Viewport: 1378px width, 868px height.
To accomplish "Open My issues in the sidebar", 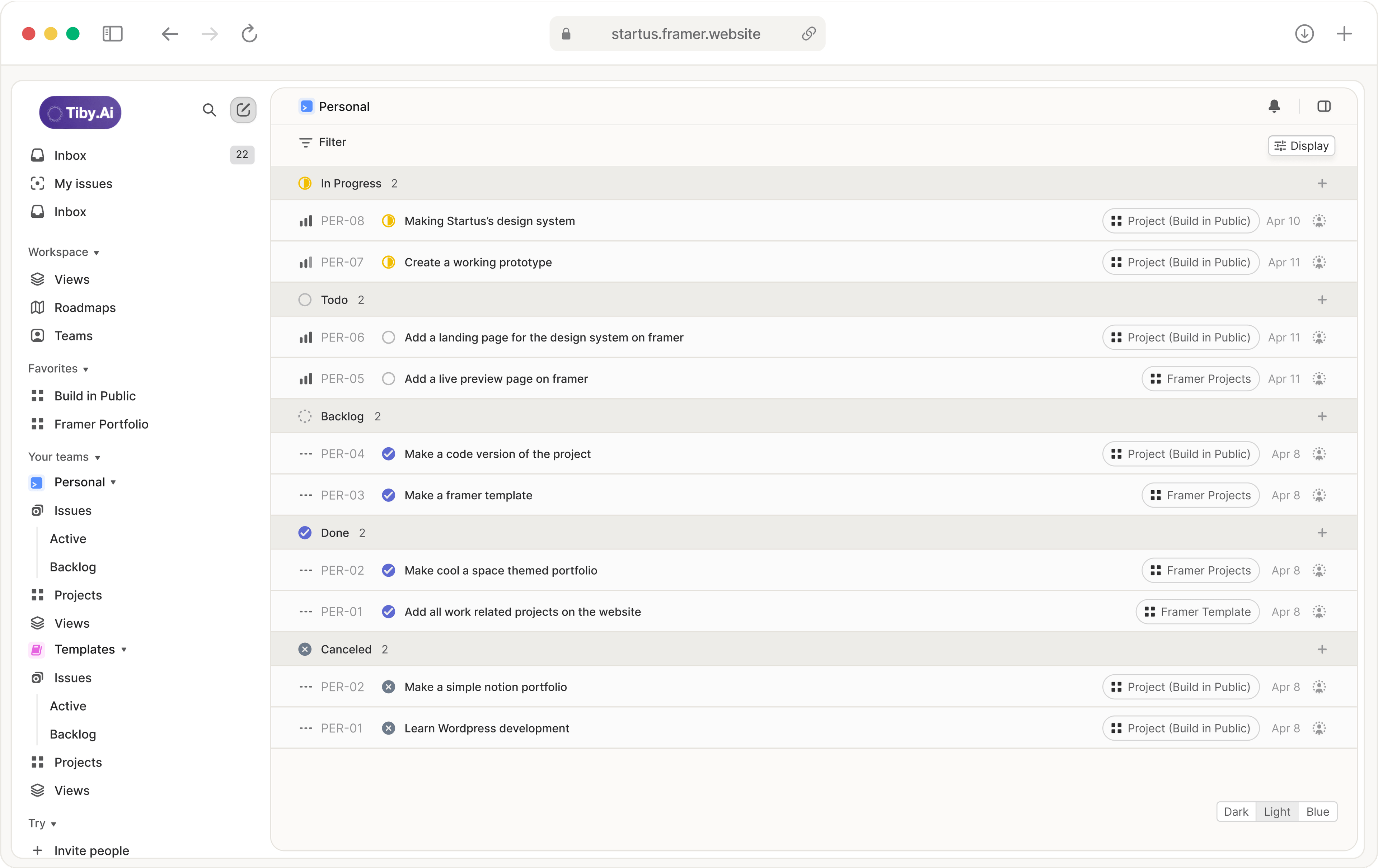I will 83,184.
